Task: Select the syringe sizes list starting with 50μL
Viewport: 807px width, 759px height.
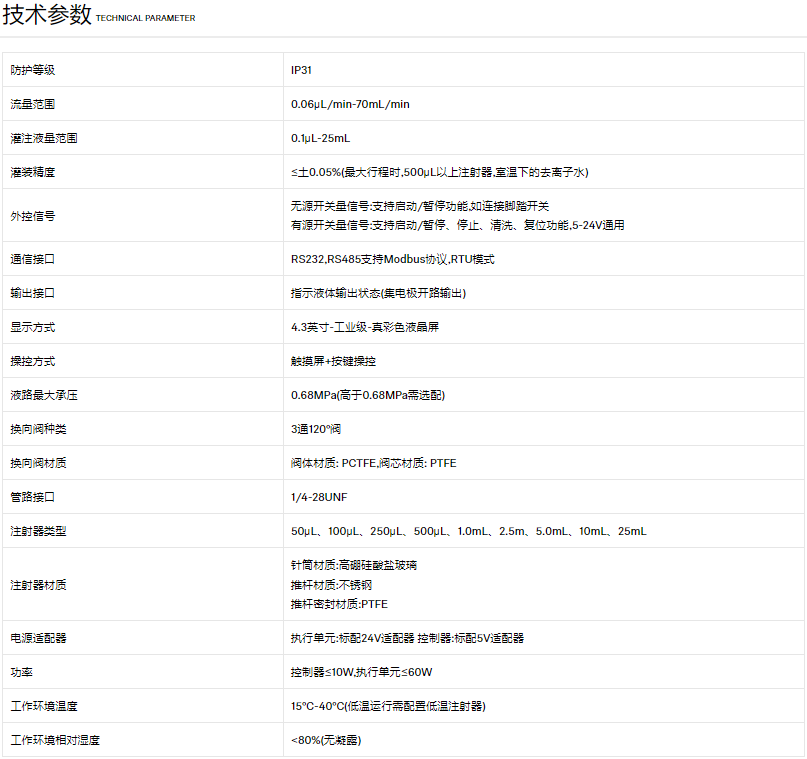Action: [x=468, y=531]
